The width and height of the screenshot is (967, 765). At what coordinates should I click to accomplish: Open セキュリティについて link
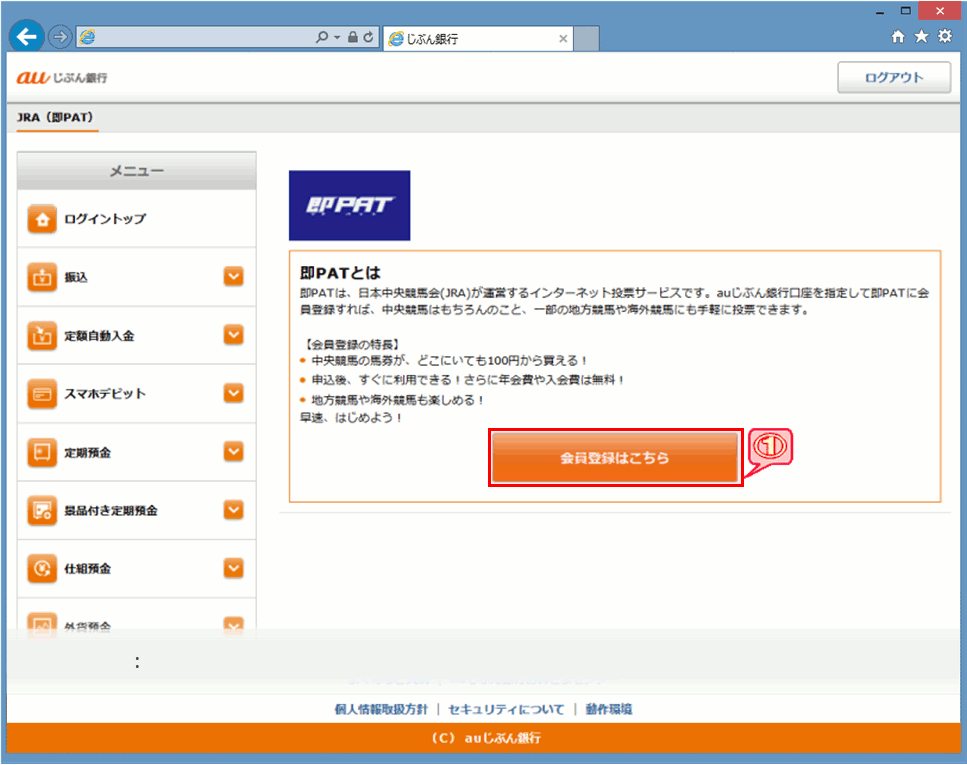click(x=506, y=709)
